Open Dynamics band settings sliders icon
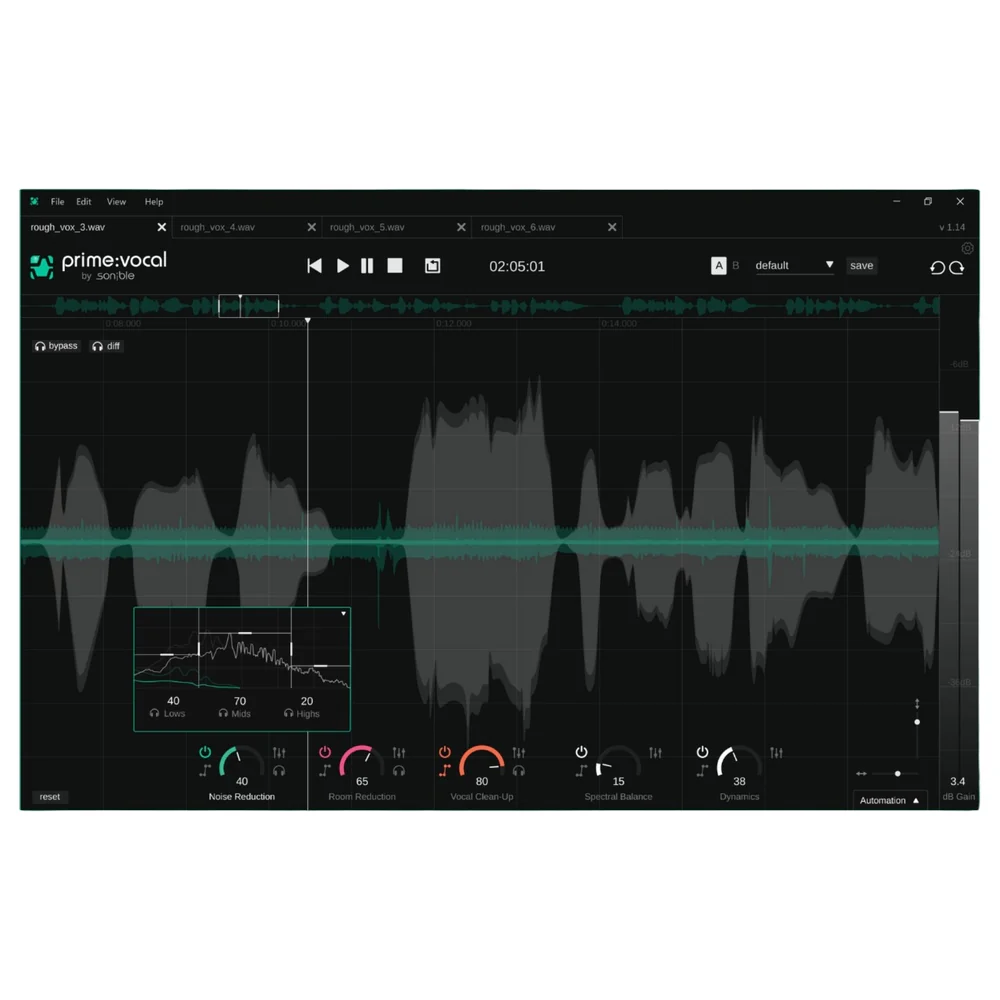 tap(776, 753)
